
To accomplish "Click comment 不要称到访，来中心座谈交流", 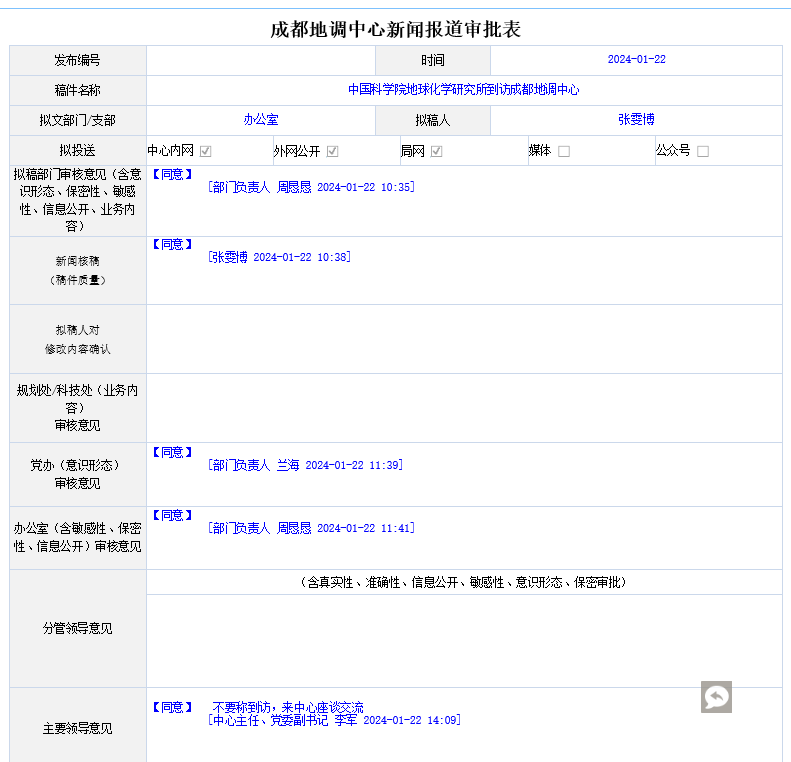I will [288, 707].
